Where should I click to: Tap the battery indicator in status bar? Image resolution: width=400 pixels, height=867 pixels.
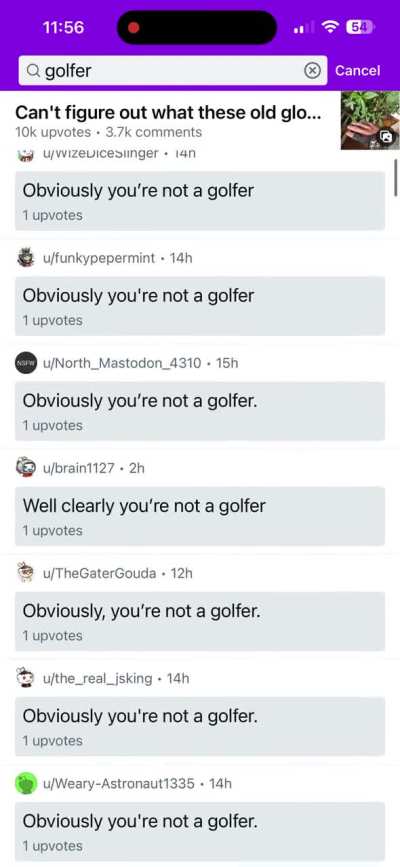pos(360,27)
